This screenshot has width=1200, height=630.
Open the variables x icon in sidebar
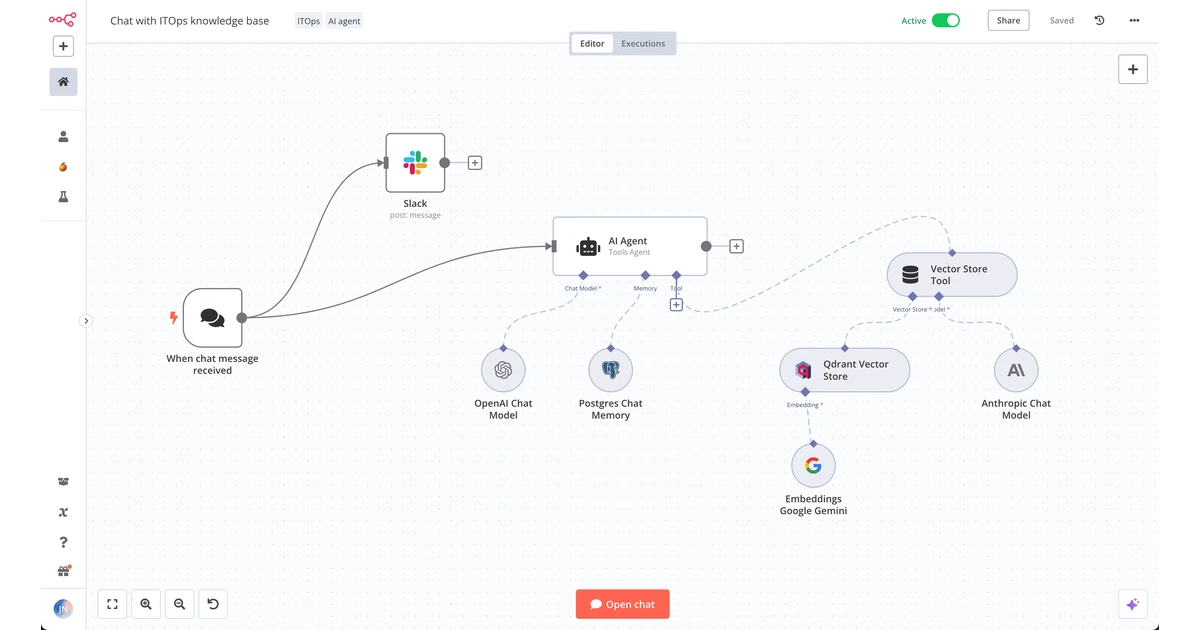click(63, 512)
